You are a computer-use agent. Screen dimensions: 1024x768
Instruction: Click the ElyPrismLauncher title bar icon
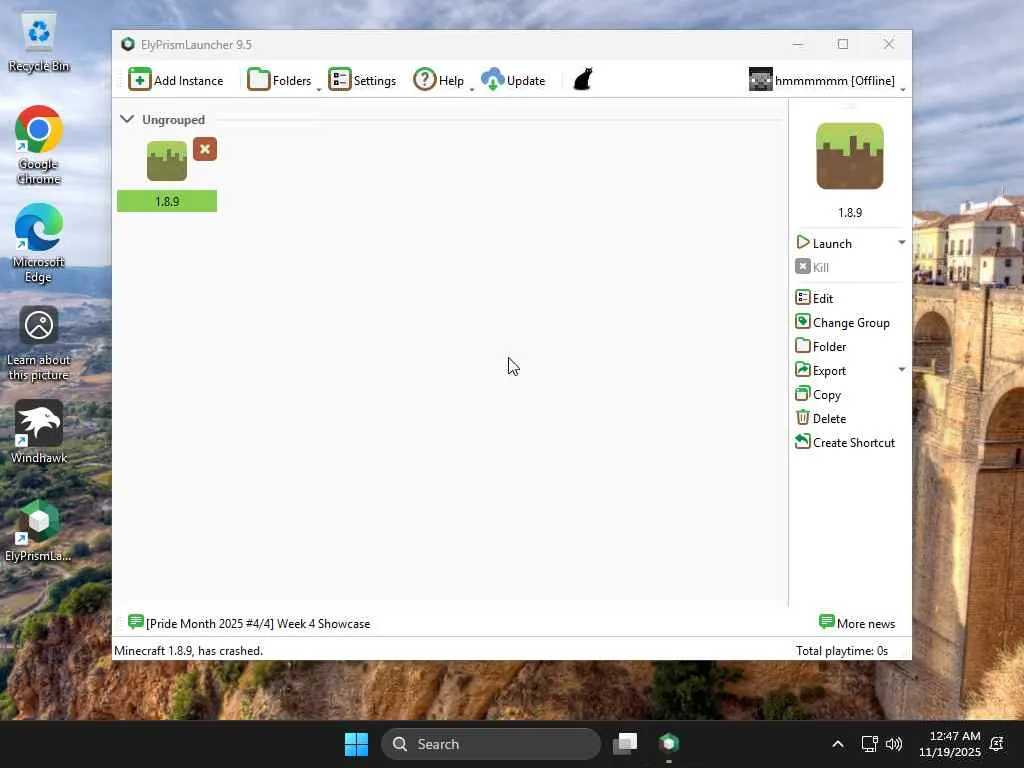coord(128,44)
